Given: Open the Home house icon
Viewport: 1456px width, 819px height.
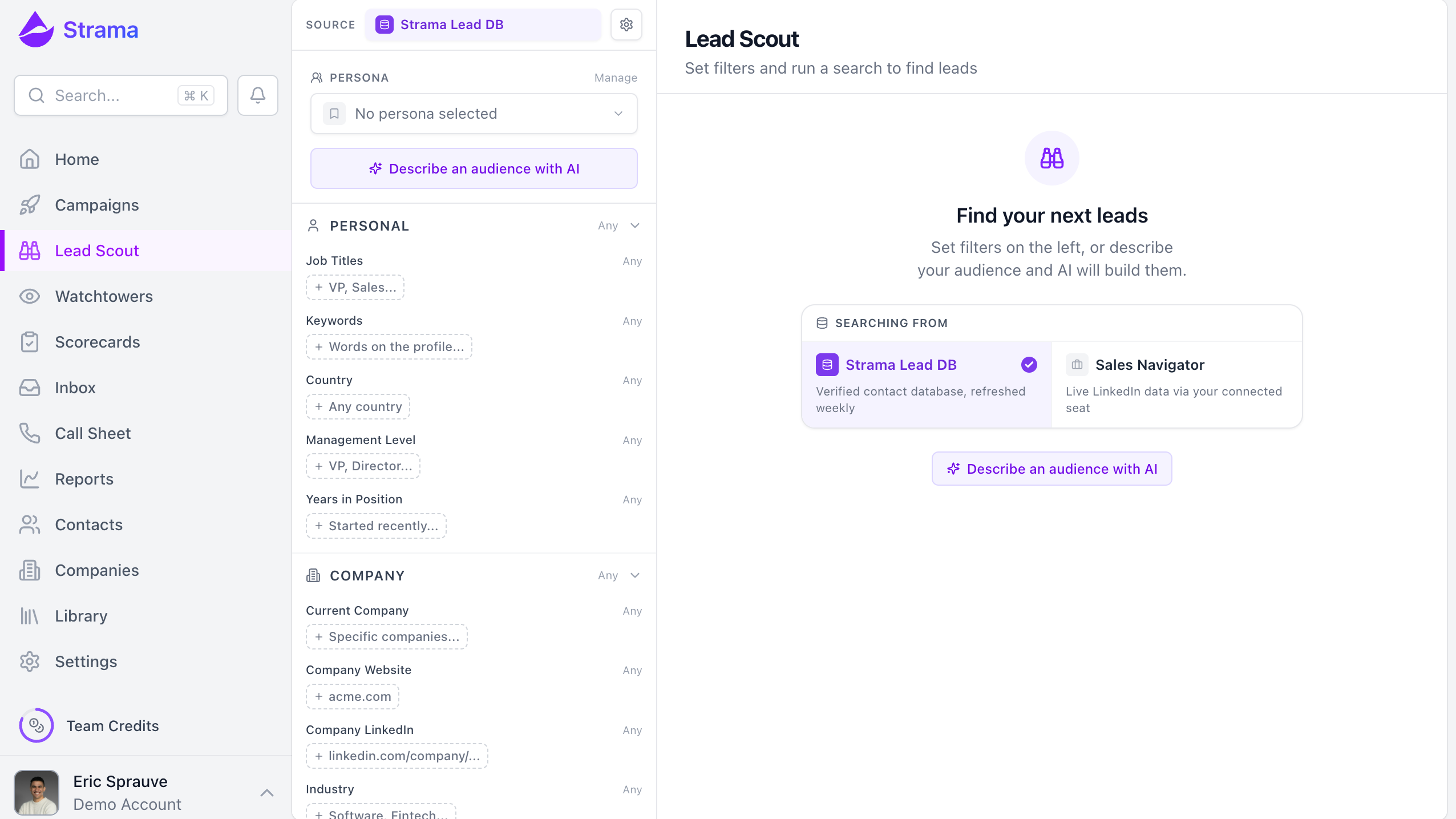Looking at the screenshot, I should [30, 159].
